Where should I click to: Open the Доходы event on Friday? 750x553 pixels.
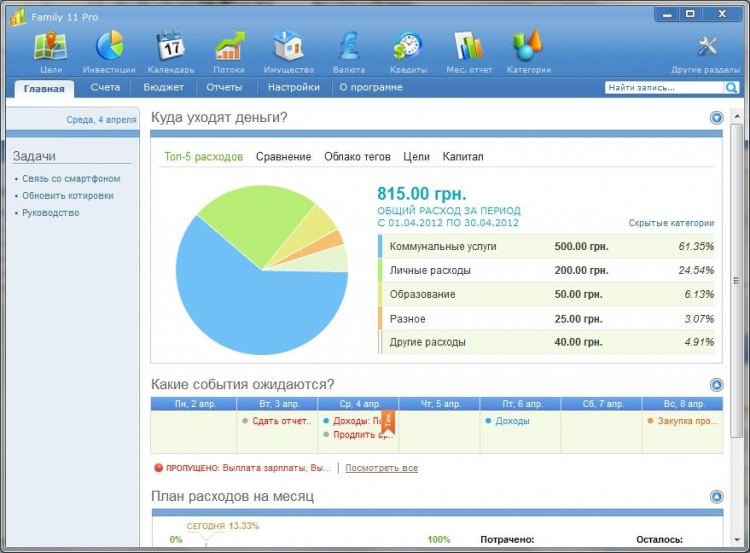(507, 421)
